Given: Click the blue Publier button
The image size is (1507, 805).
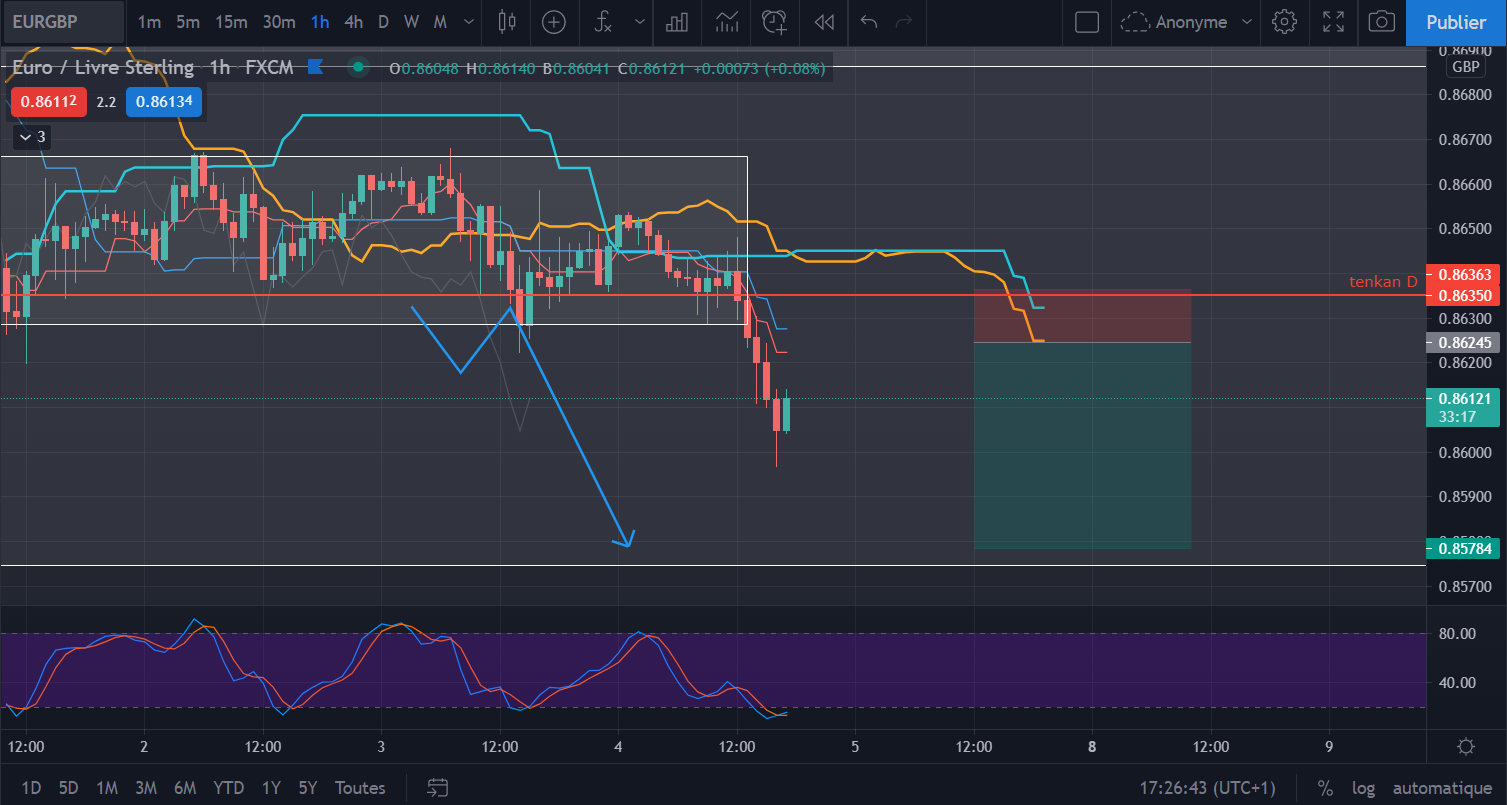Looking at the screenshot, I should pyautogui.click(x=1456, y=22).
